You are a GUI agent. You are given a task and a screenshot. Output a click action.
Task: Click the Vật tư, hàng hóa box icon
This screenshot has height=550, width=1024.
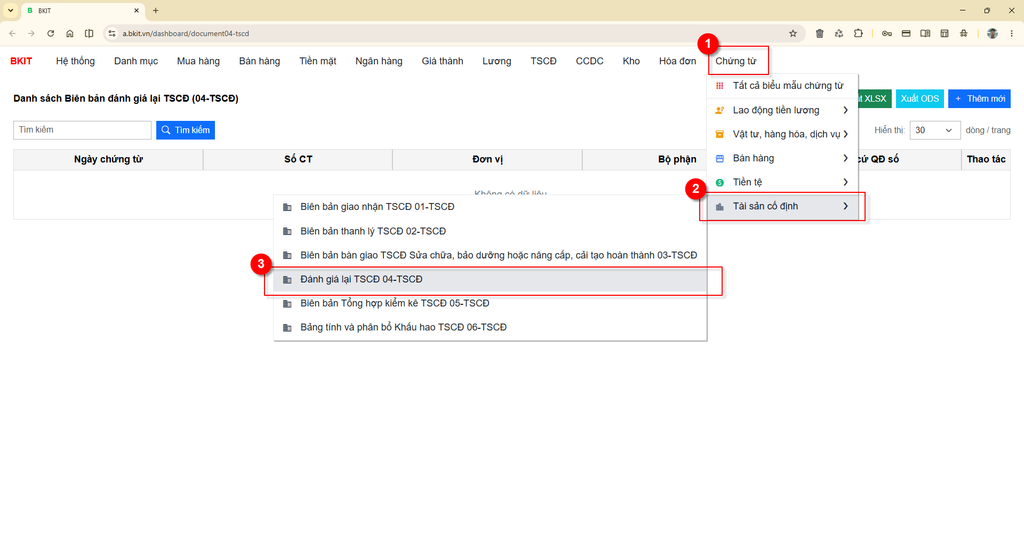coord(720,134)
